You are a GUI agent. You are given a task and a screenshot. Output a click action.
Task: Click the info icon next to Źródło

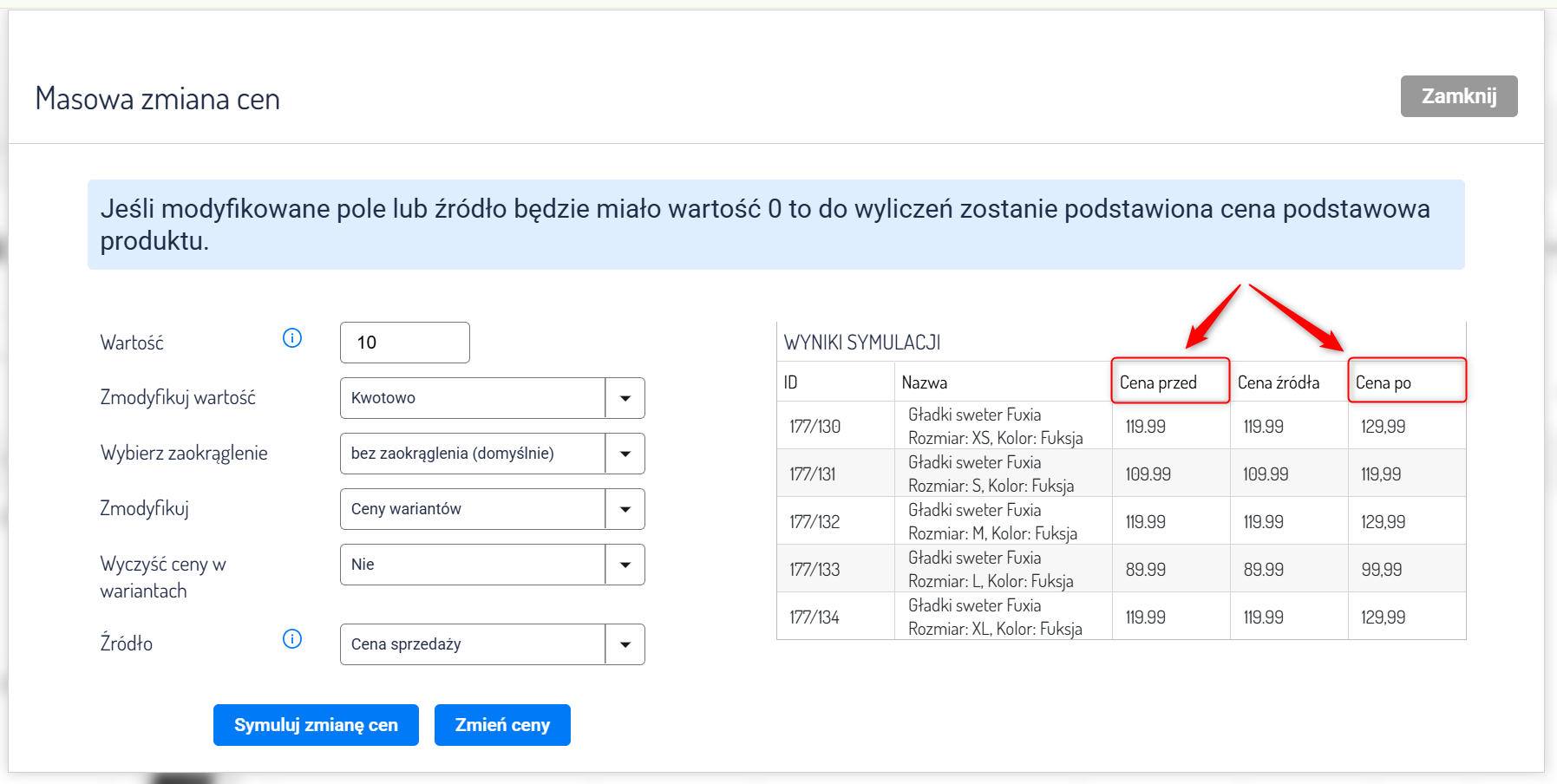[x=292, y=639]
